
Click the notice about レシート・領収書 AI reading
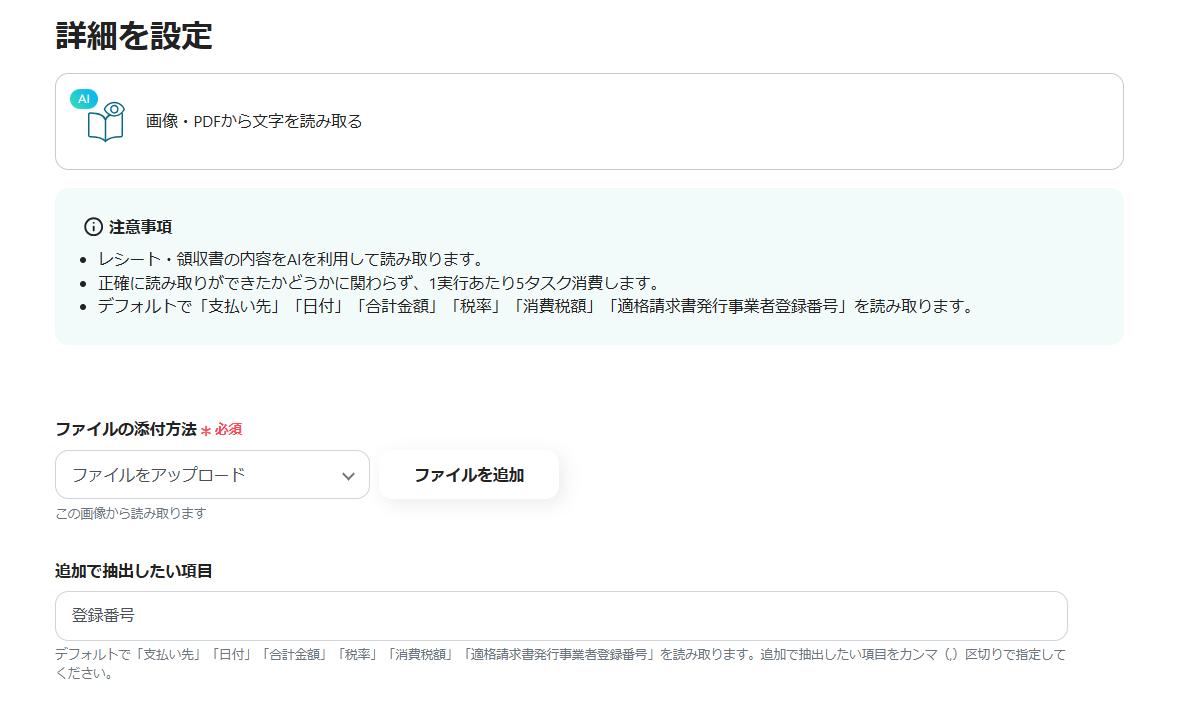(x=290, y=259)
